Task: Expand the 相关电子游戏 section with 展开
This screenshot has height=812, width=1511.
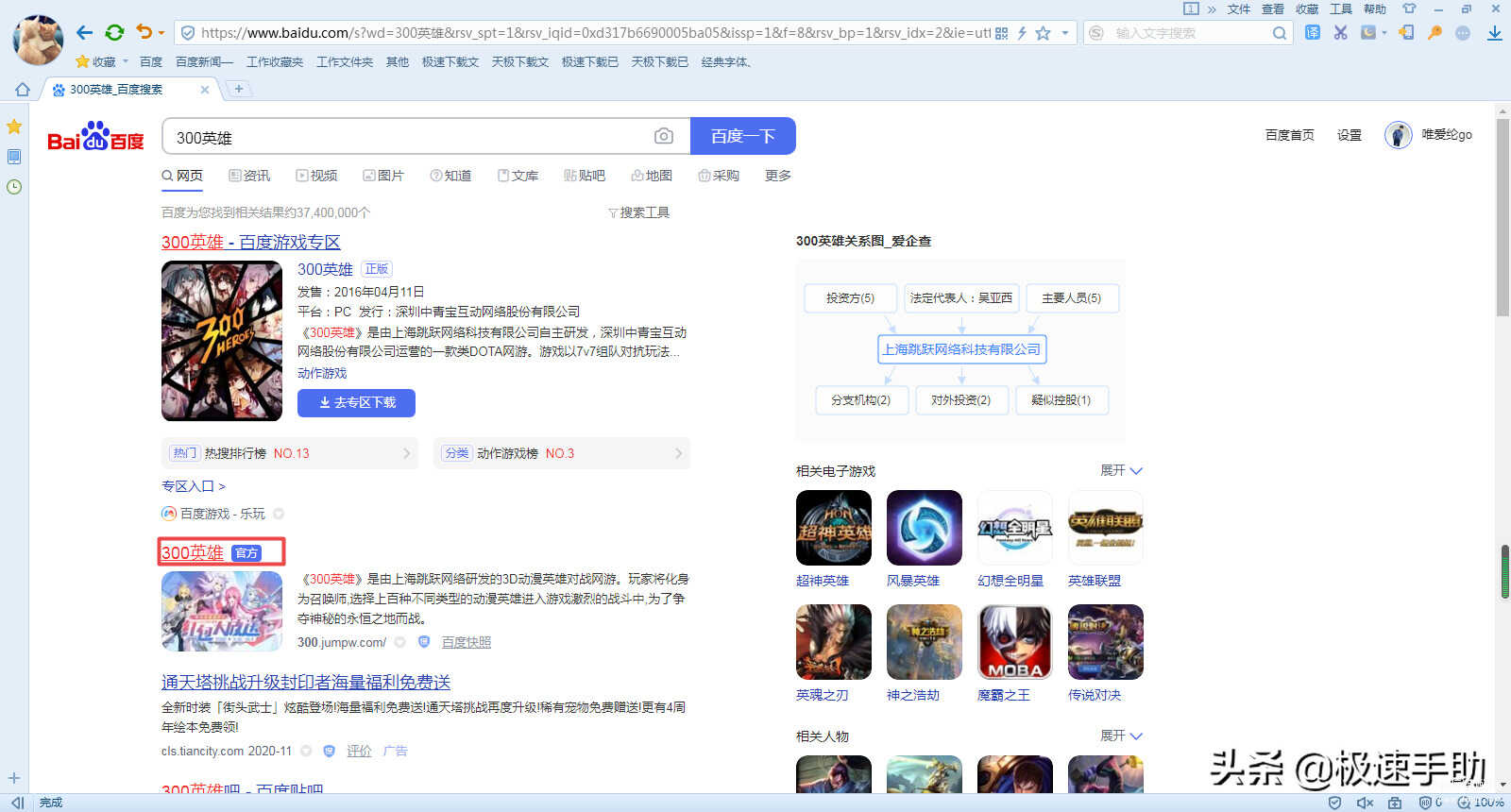Action: (1121, 470)
